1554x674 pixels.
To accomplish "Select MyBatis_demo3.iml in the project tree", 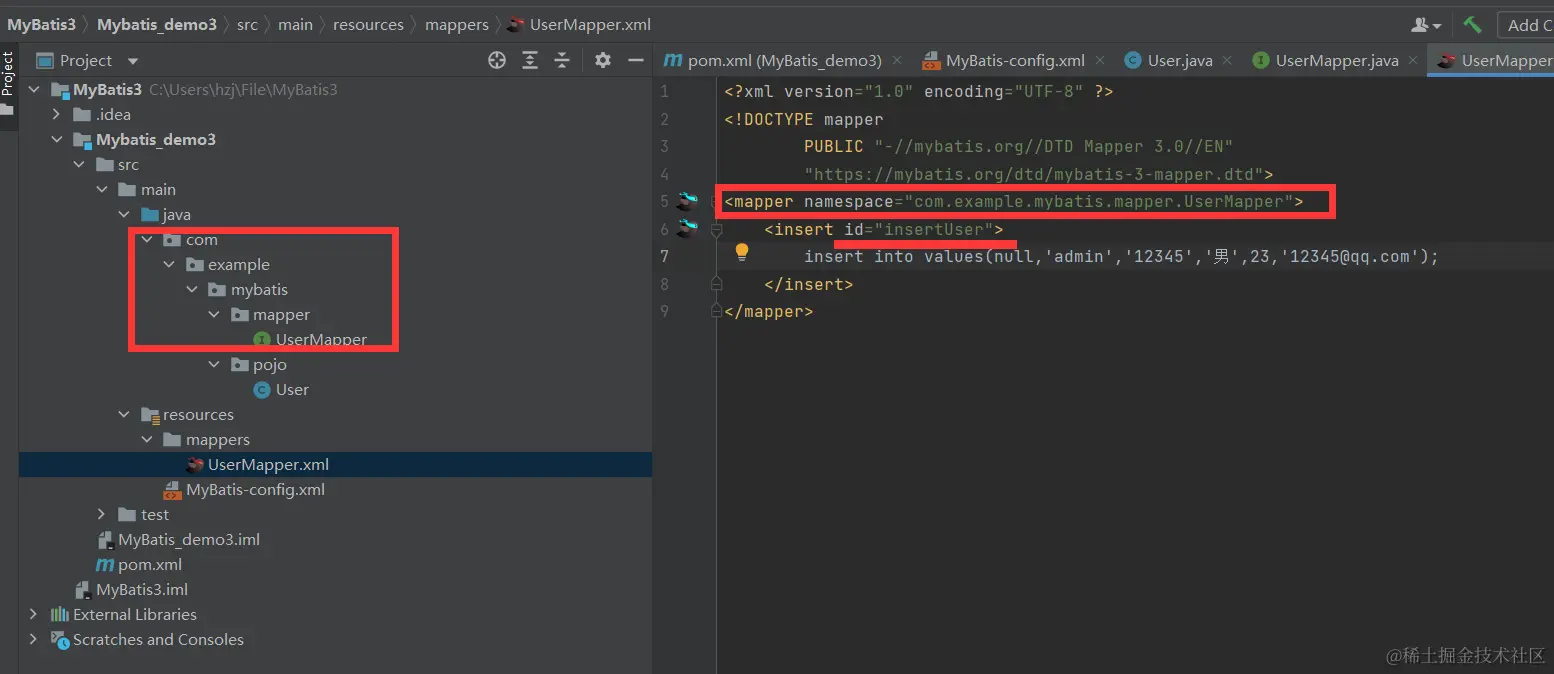I will (189, 540).
